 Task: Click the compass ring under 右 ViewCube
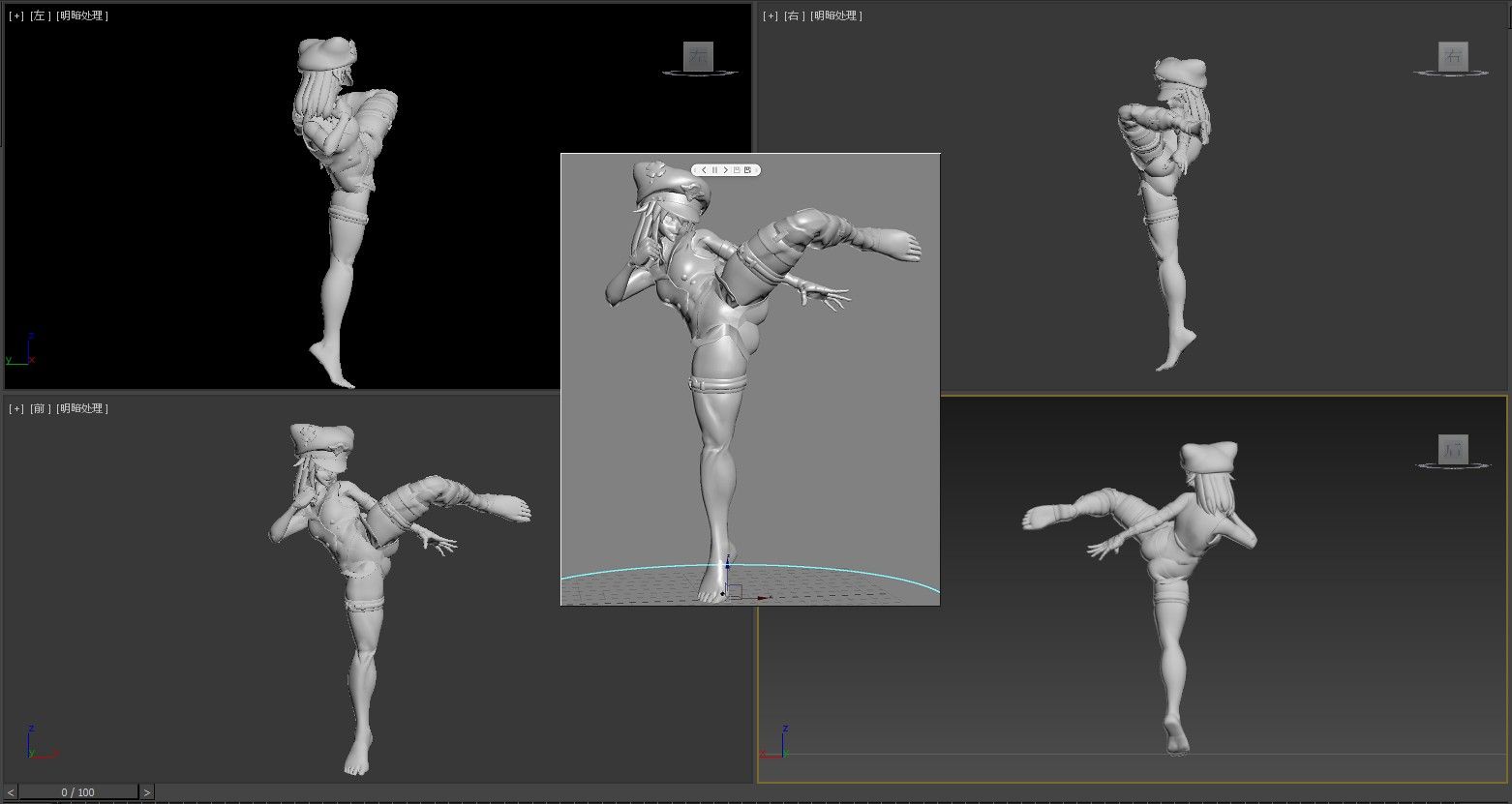[1452, 73]
